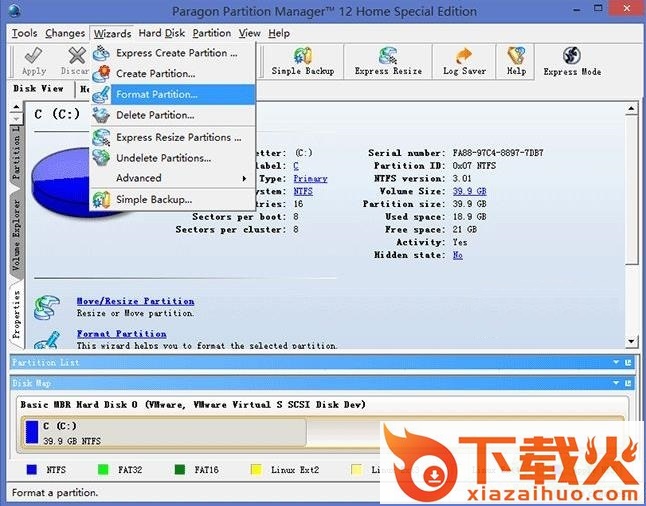Click the Apply checkmark toolbar icon
Screen dimensions: 646x506
34,55
